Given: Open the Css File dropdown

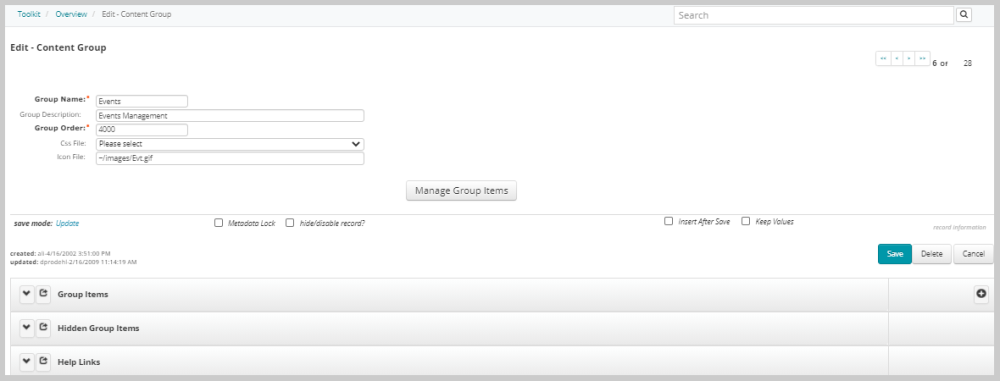Looking at the screenshot, I should [230, 144].
